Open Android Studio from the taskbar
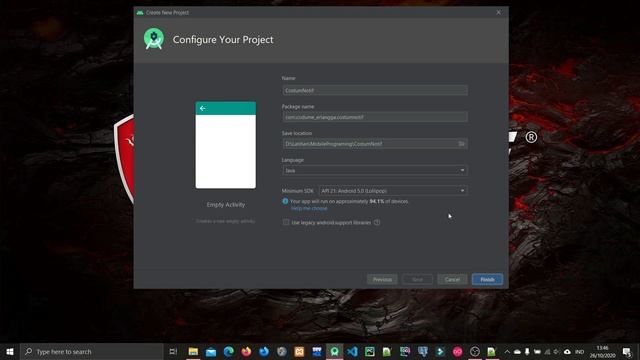 [x=334, y=351]
